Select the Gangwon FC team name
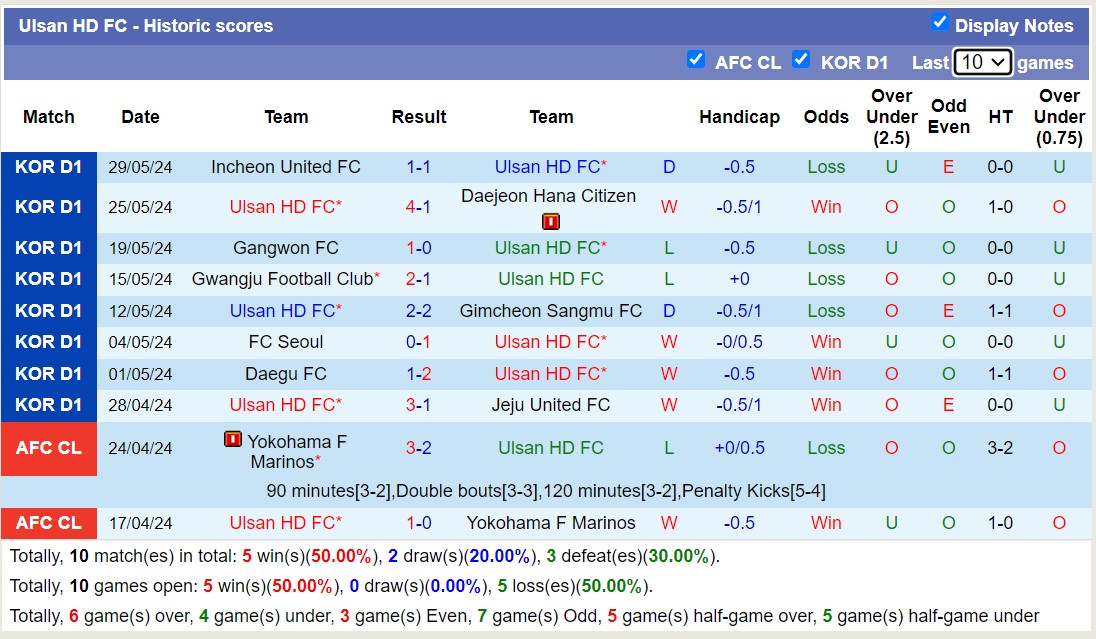Viewport: 1096px width, 639px height. (x=286, y=248)
